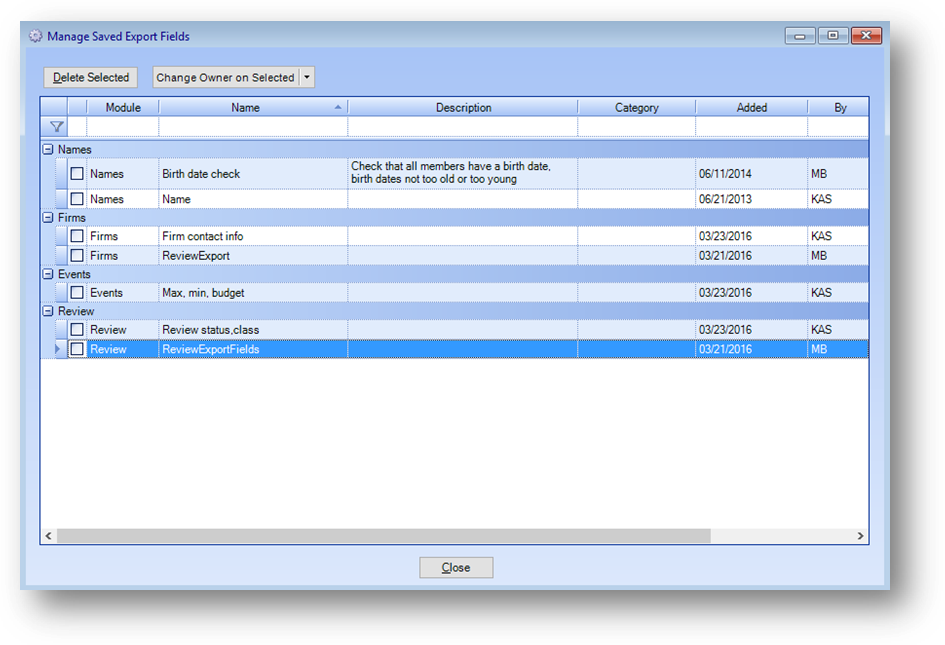Select the highlighted 'ReviewExportFields' cell

point(253,349)
